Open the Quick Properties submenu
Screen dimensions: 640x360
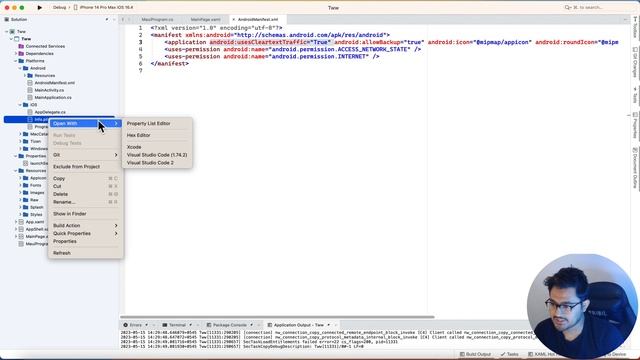pyautogui.click(x=85, y=233)
